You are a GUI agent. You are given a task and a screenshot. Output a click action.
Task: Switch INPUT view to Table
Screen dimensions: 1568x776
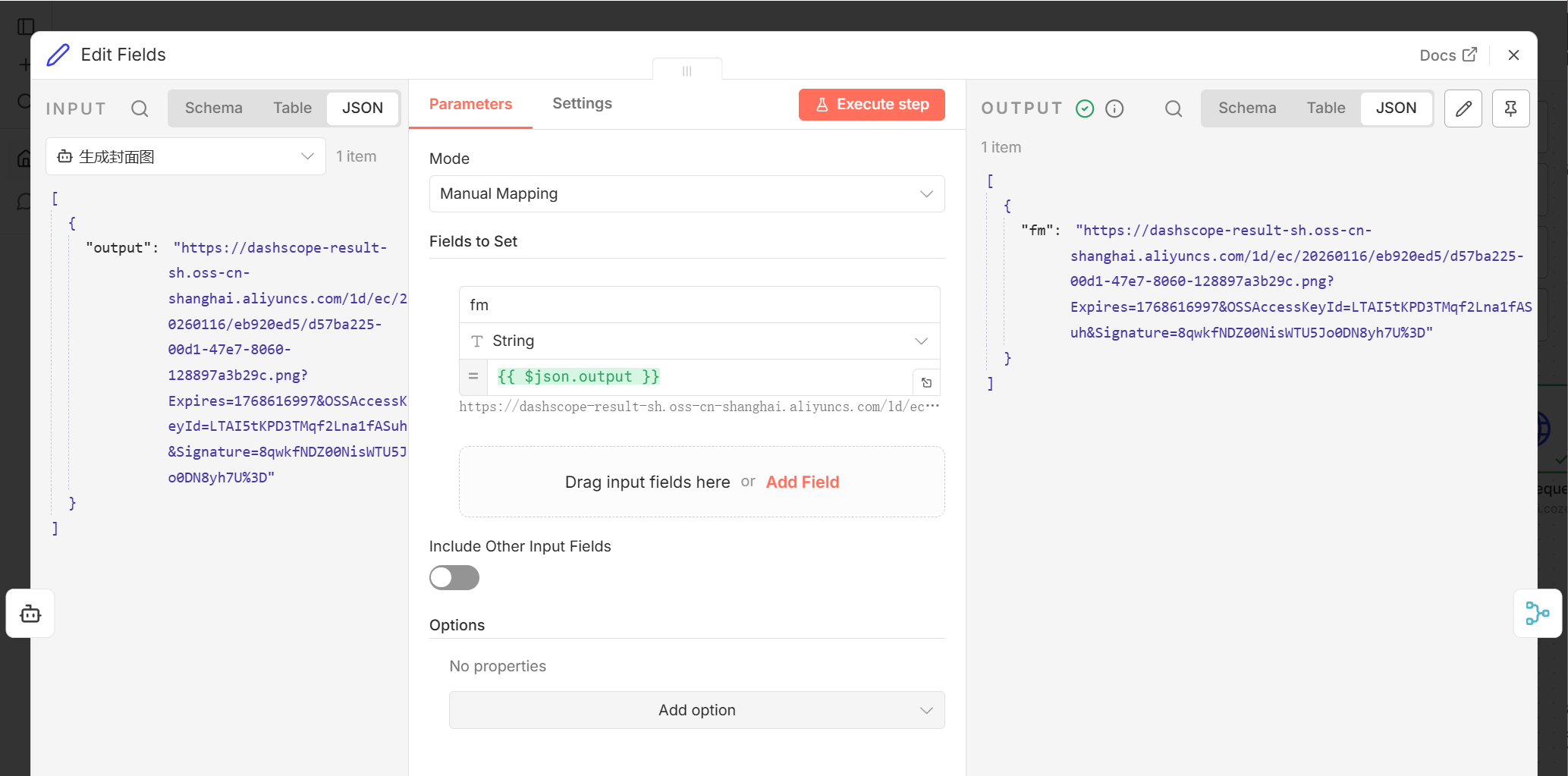pyautogui.click(x=292, y=108)
